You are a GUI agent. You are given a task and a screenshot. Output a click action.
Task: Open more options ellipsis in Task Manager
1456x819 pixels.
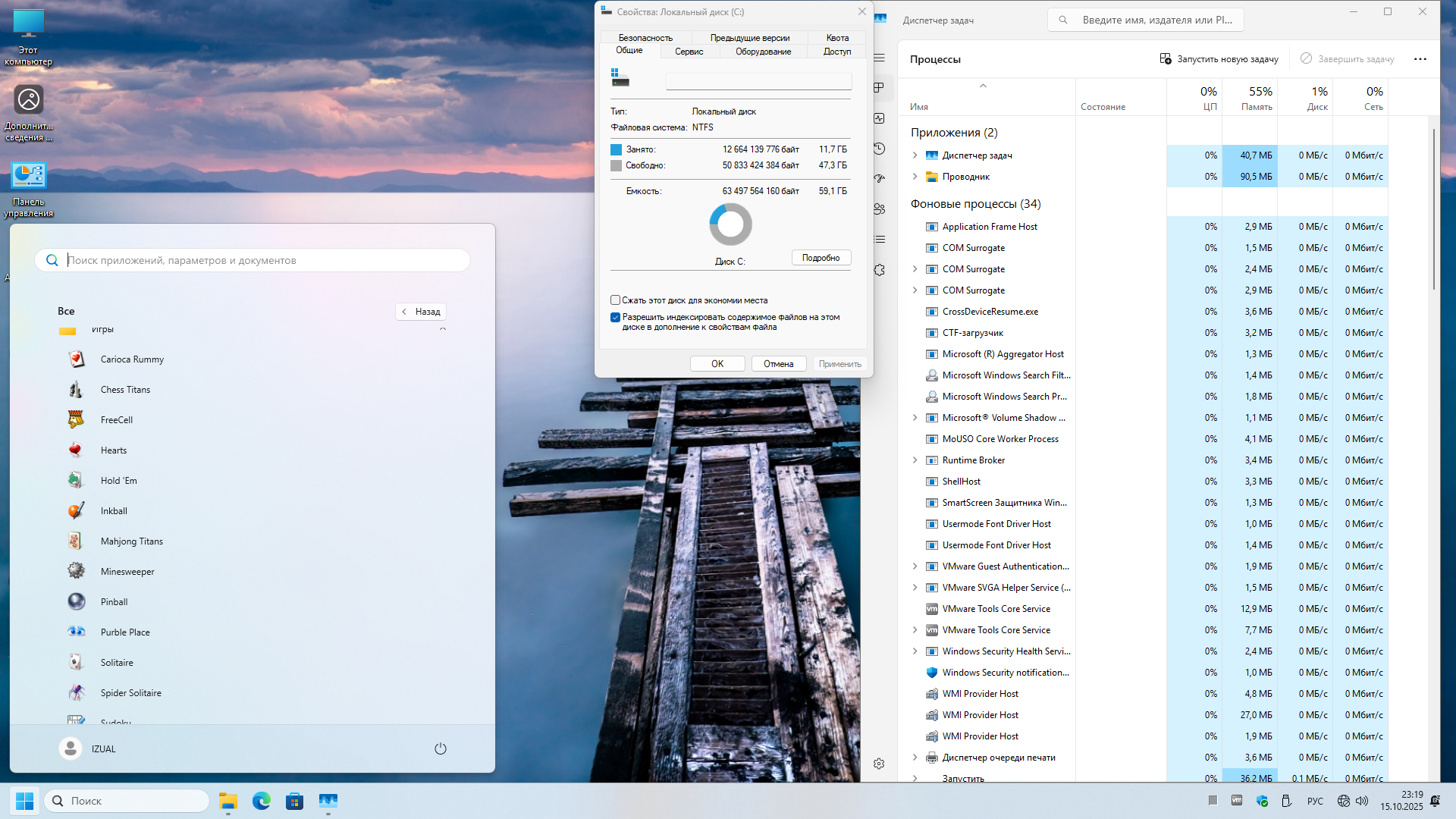(x=1420, y=59)
